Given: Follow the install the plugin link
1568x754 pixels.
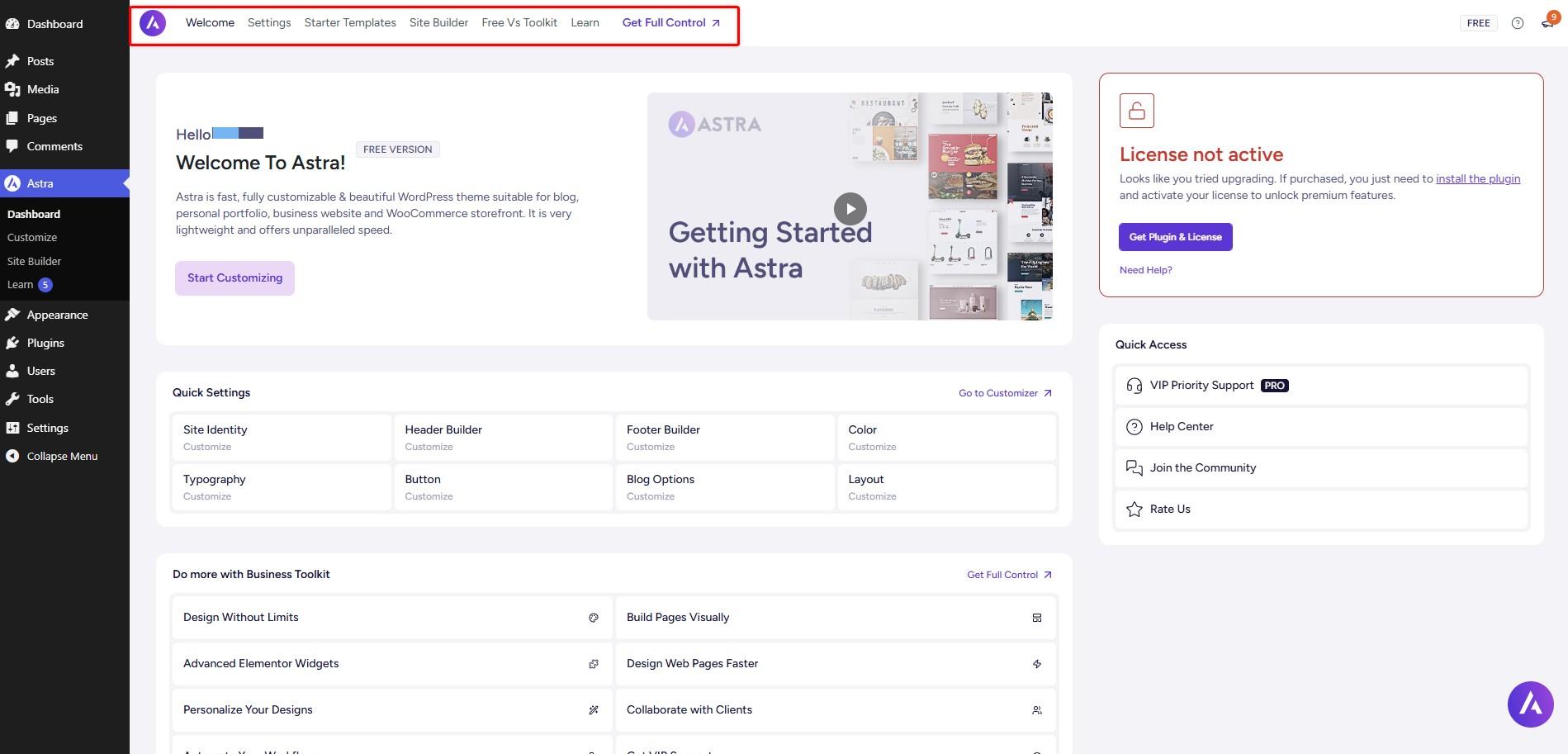Looking at the screenshot, I should [1477, 178].
